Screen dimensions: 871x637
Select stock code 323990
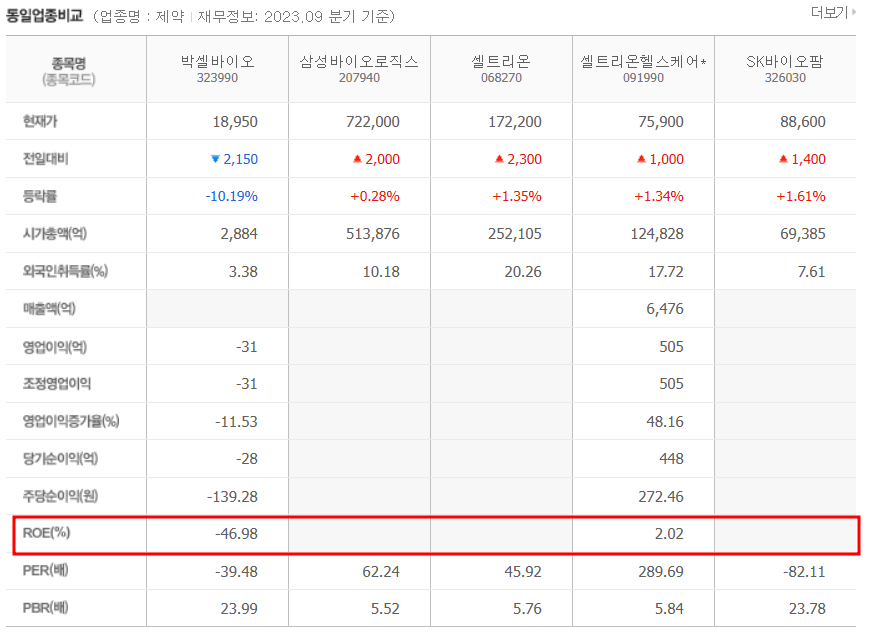coord(217,78)
